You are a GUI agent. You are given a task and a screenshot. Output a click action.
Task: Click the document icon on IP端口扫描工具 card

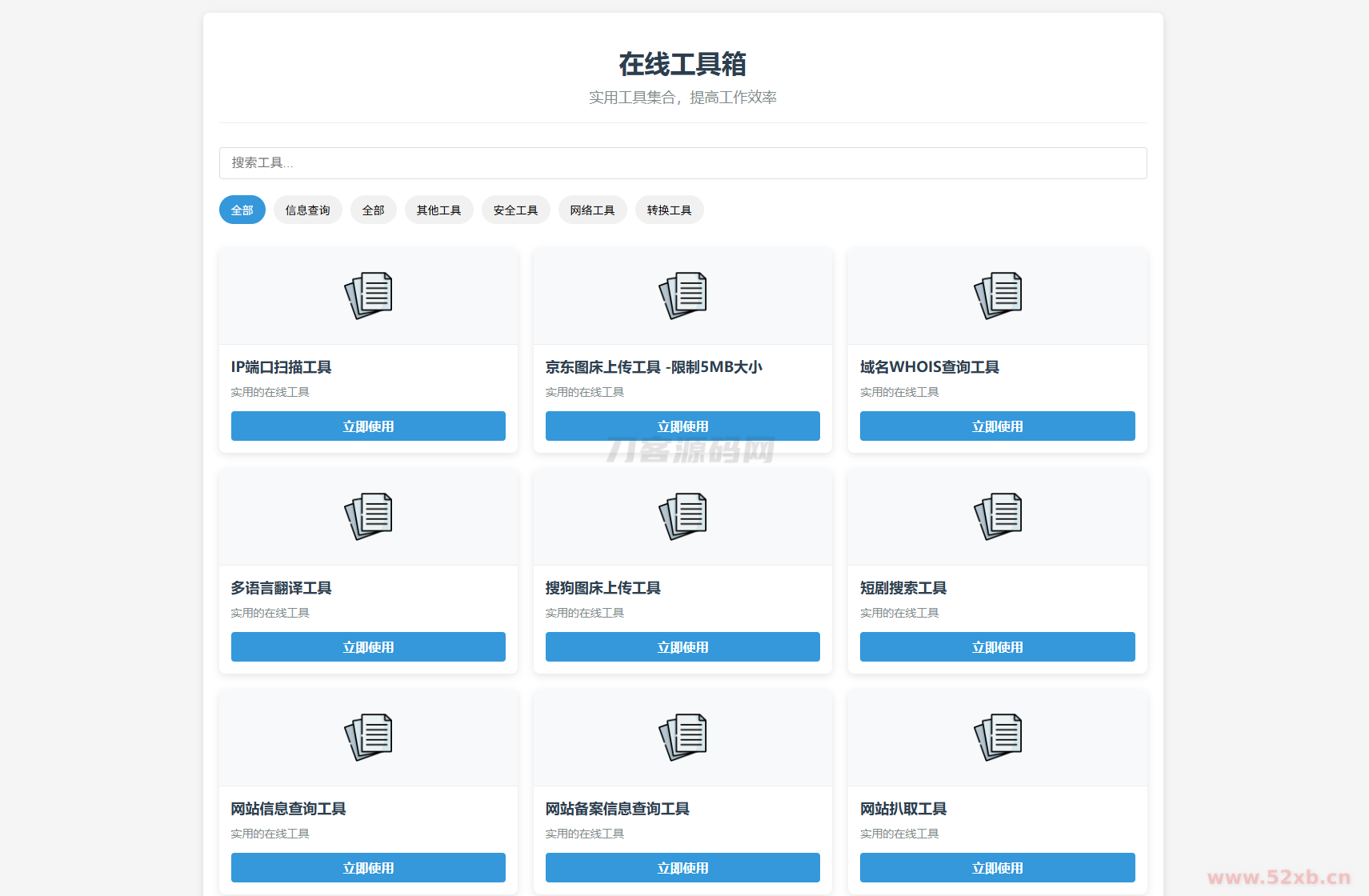point(367,295)
